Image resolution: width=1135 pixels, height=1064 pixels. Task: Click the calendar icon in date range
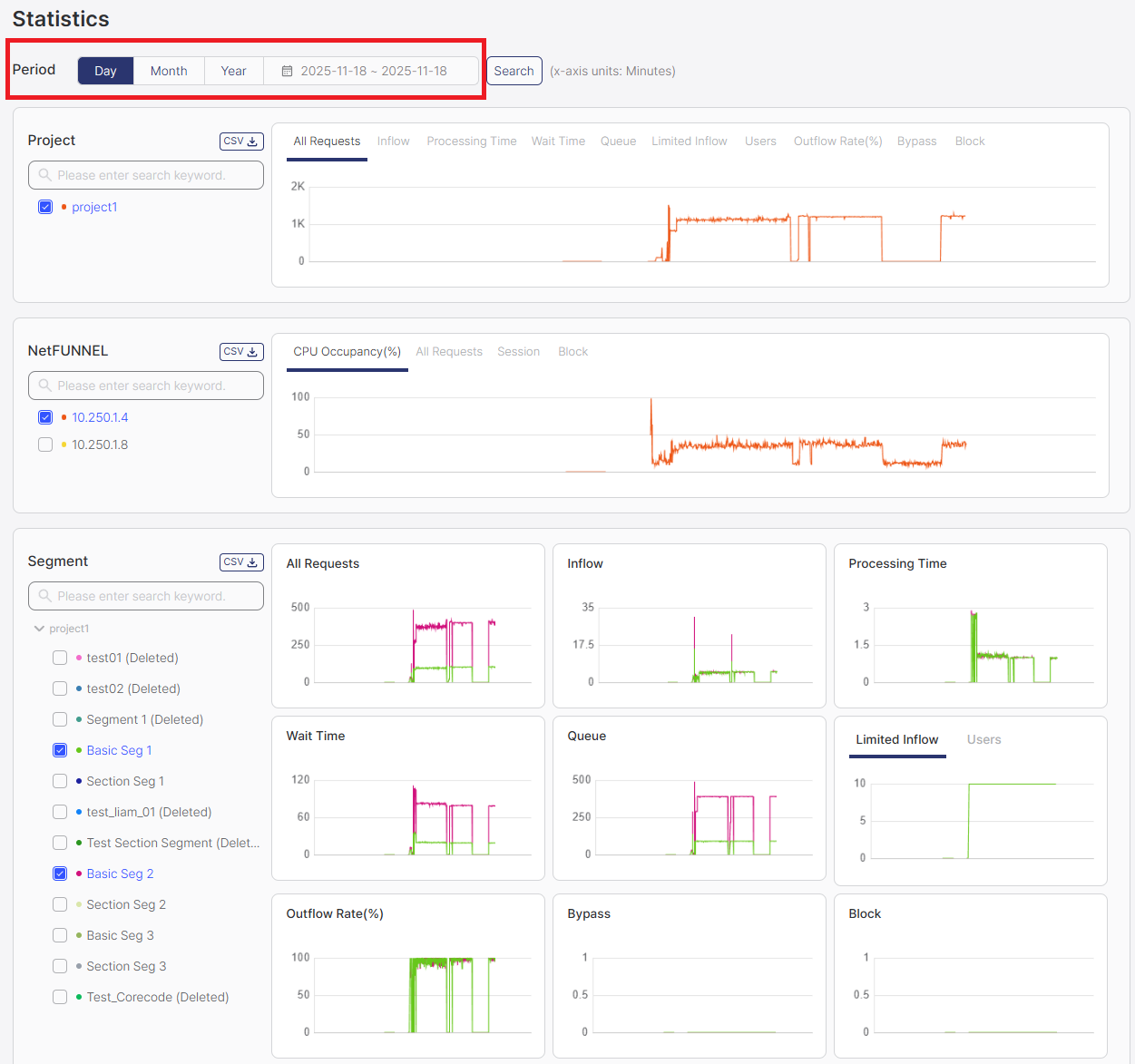click(x=287, y=71)
